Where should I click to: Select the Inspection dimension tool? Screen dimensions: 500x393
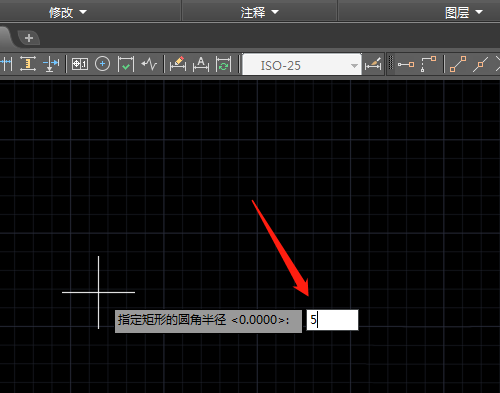click(126, 64)
